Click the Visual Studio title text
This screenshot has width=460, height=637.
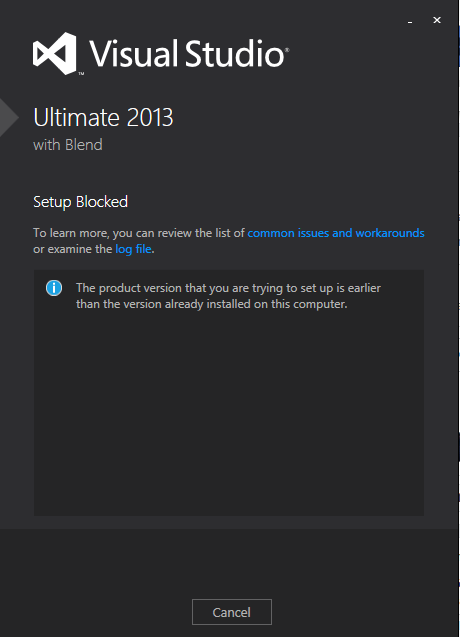point(187,53)
